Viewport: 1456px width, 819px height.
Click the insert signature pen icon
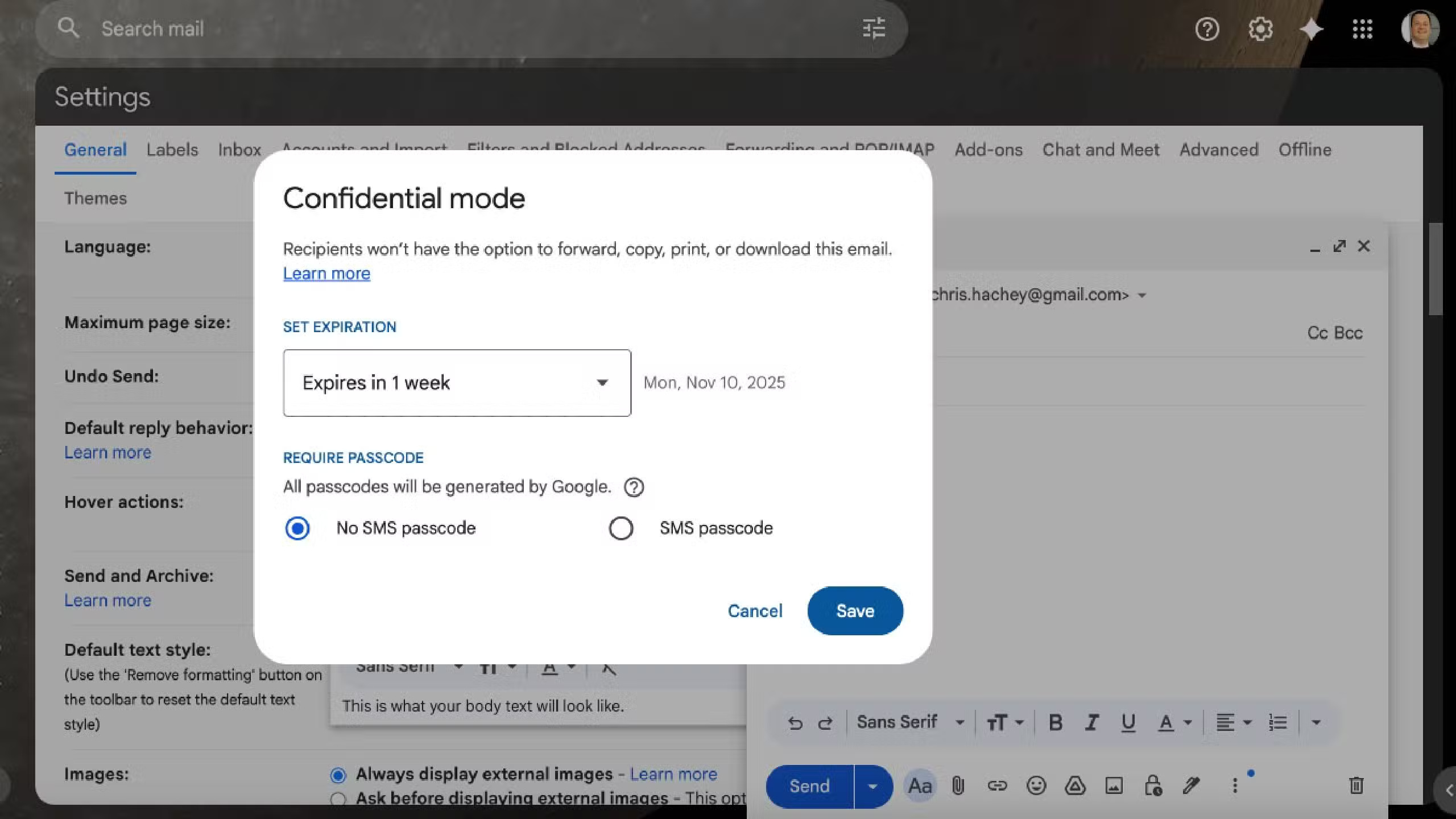click(x=1191, y=786)
